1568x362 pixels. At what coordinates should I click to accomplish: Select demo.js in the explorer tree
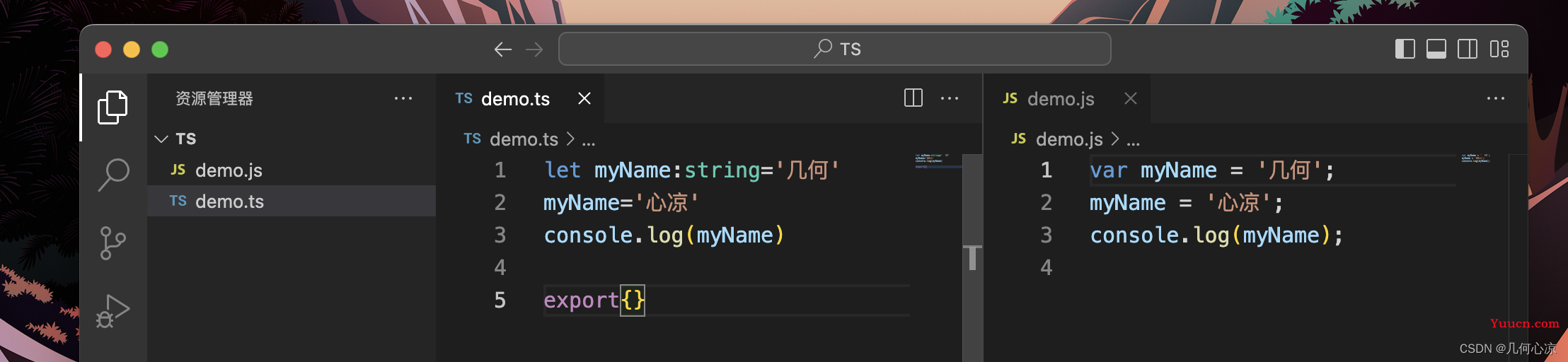[x=292, y=170]
